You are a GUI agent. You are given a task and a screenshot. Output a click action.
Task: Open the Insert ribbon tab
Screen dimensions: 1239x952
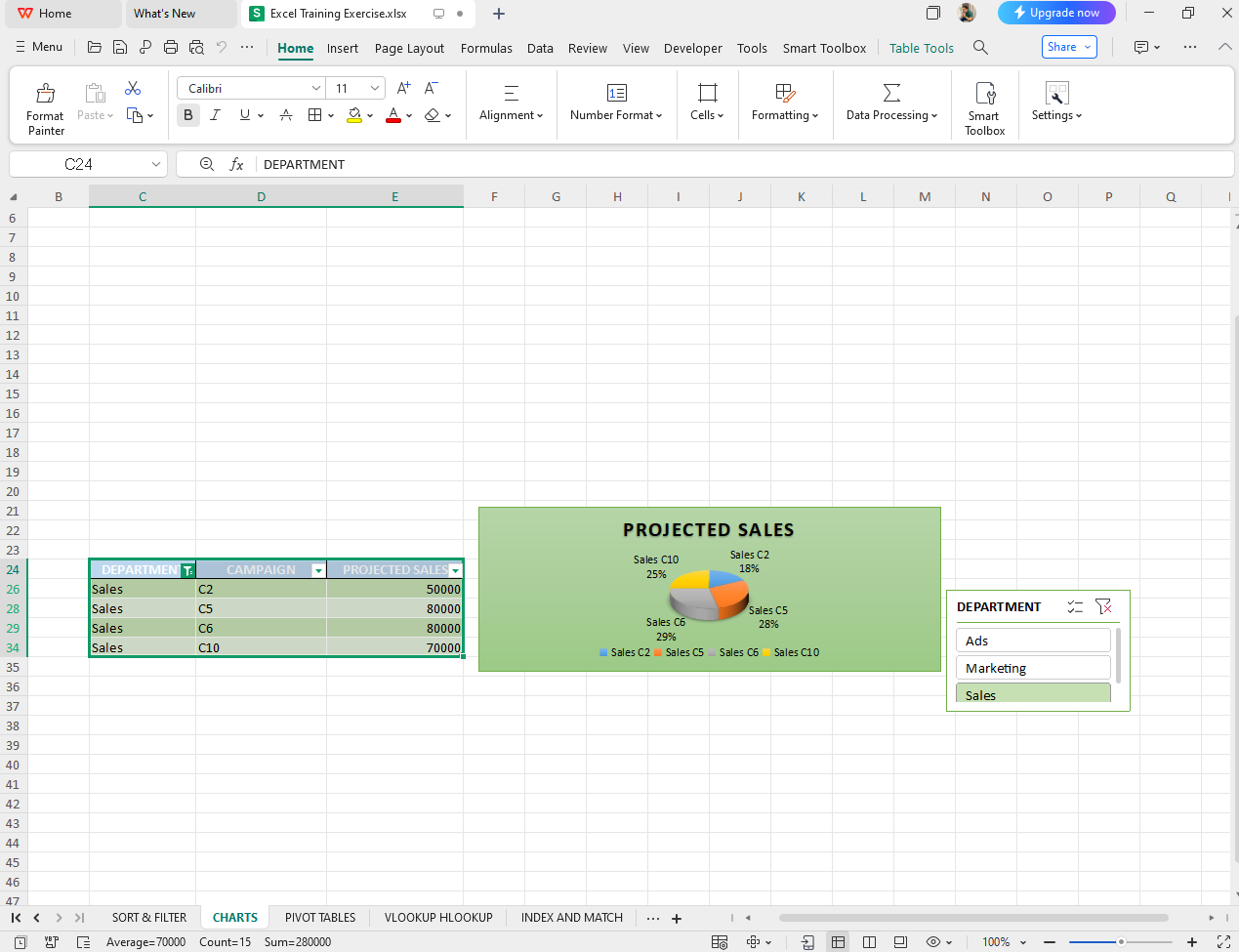pyautogui.click(x=342, y=48)
